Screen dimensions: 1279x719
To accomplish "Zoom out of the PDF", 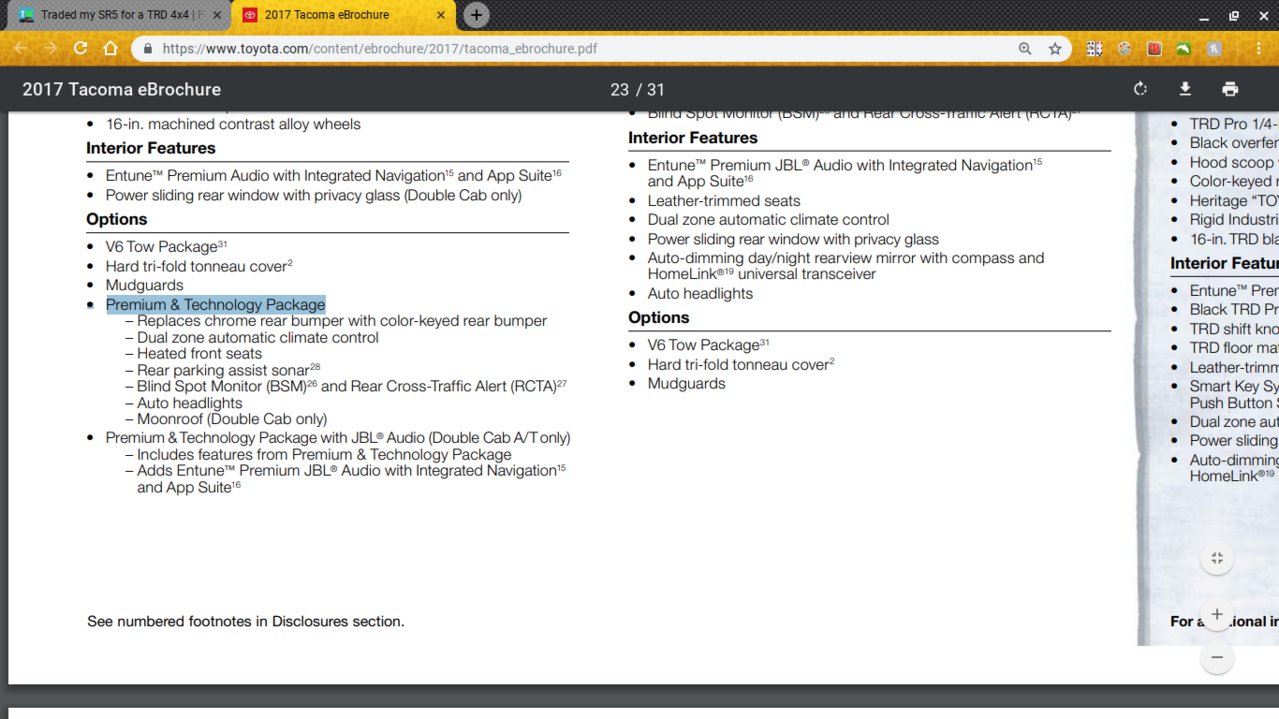I will (x=1217, y=657).
